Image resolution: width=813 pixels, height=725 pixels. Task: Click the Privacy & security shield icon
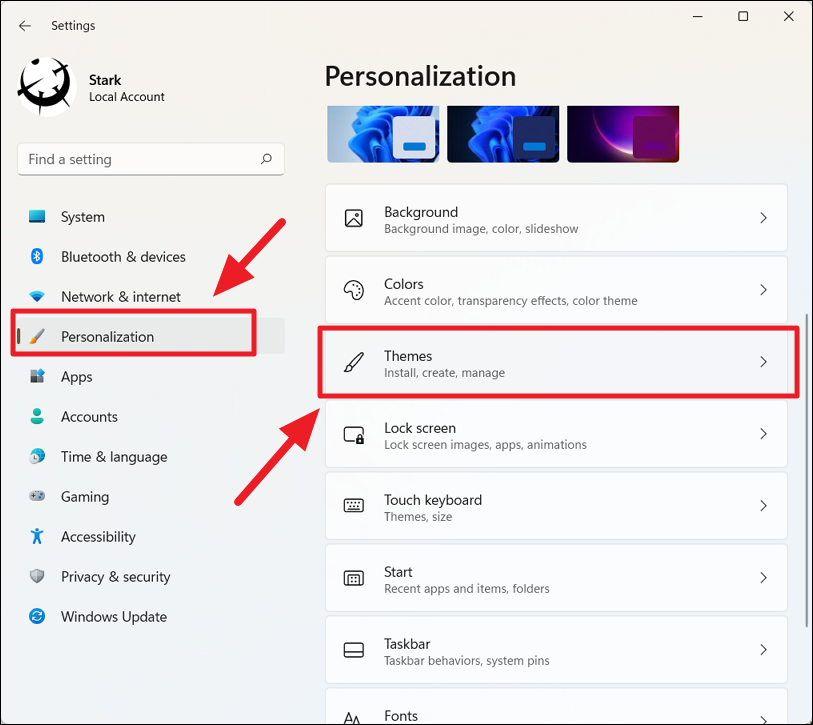pos(37,576)
